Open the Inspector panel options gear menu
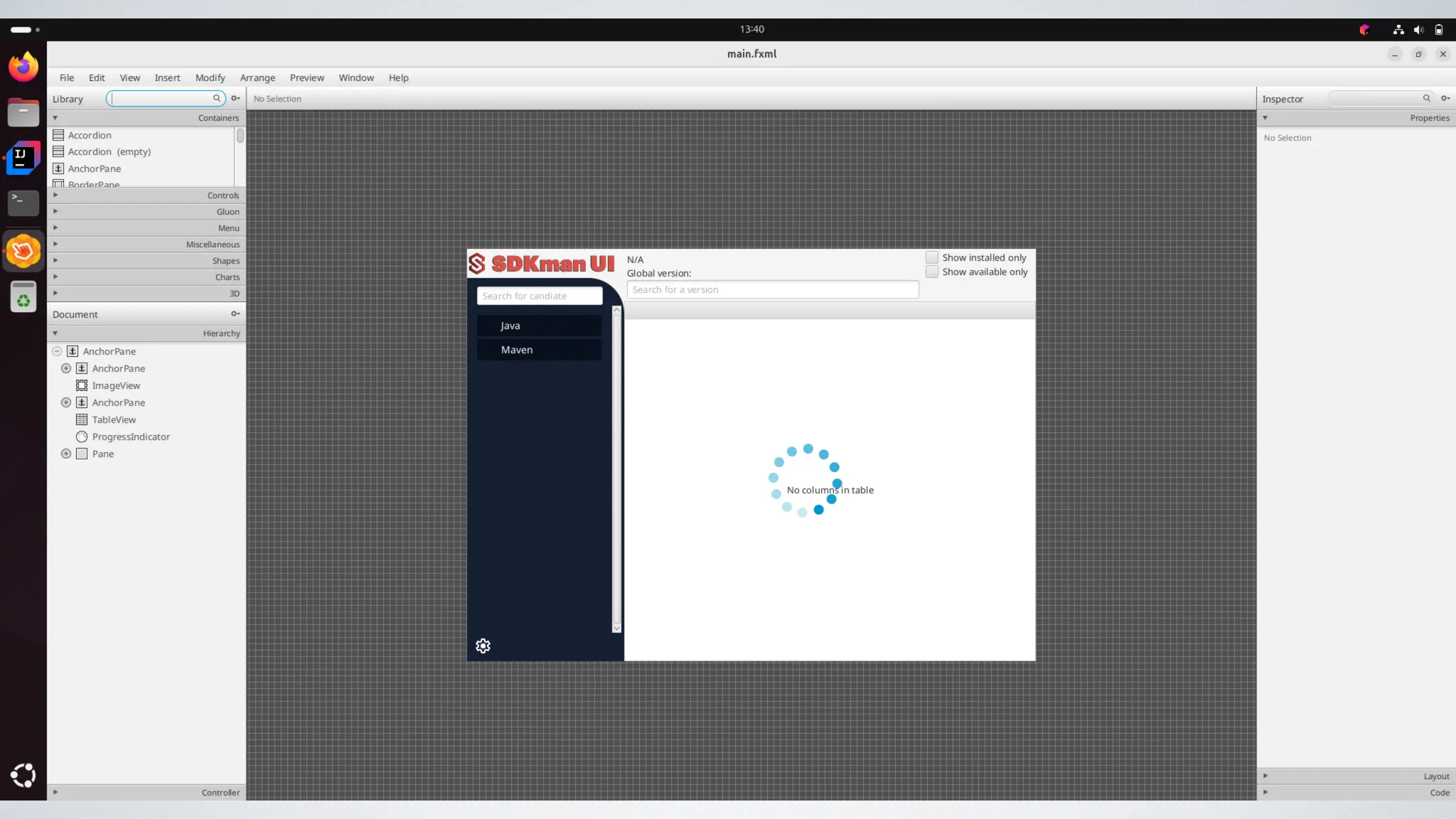The width and height of the screenshot is (1456, 819). coord(1445,98)
